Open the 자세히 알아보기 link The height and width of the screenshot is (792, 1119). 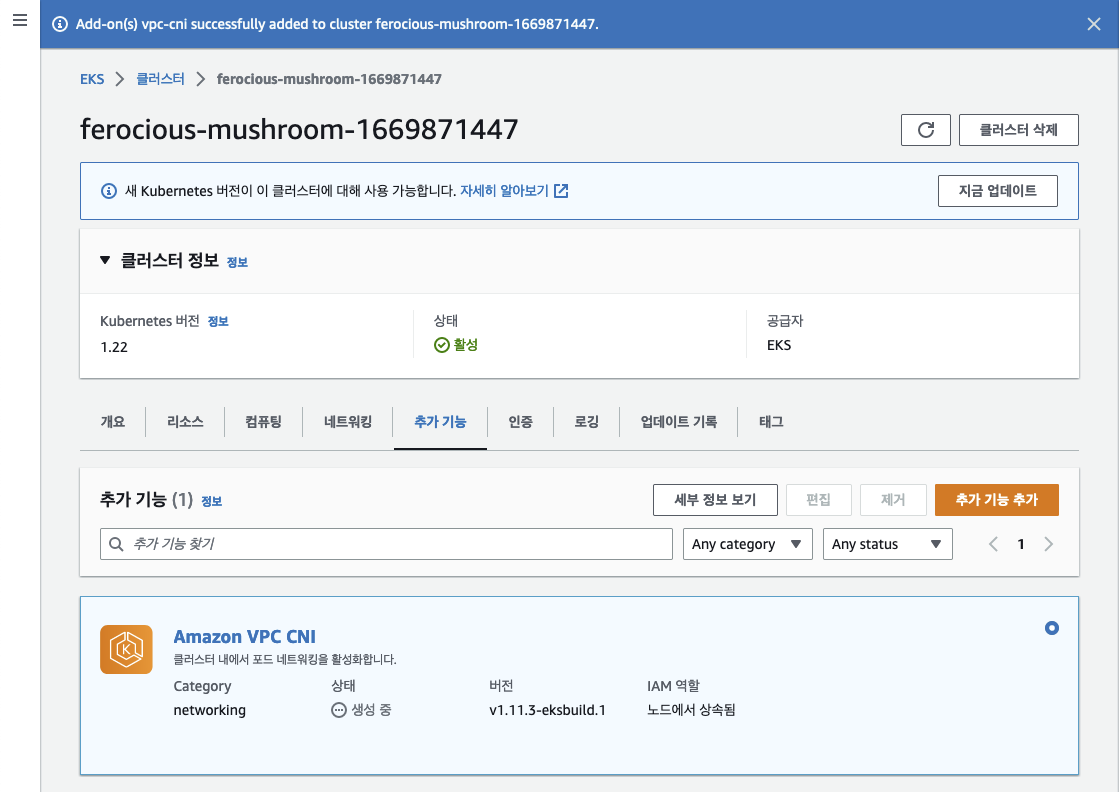505,191
